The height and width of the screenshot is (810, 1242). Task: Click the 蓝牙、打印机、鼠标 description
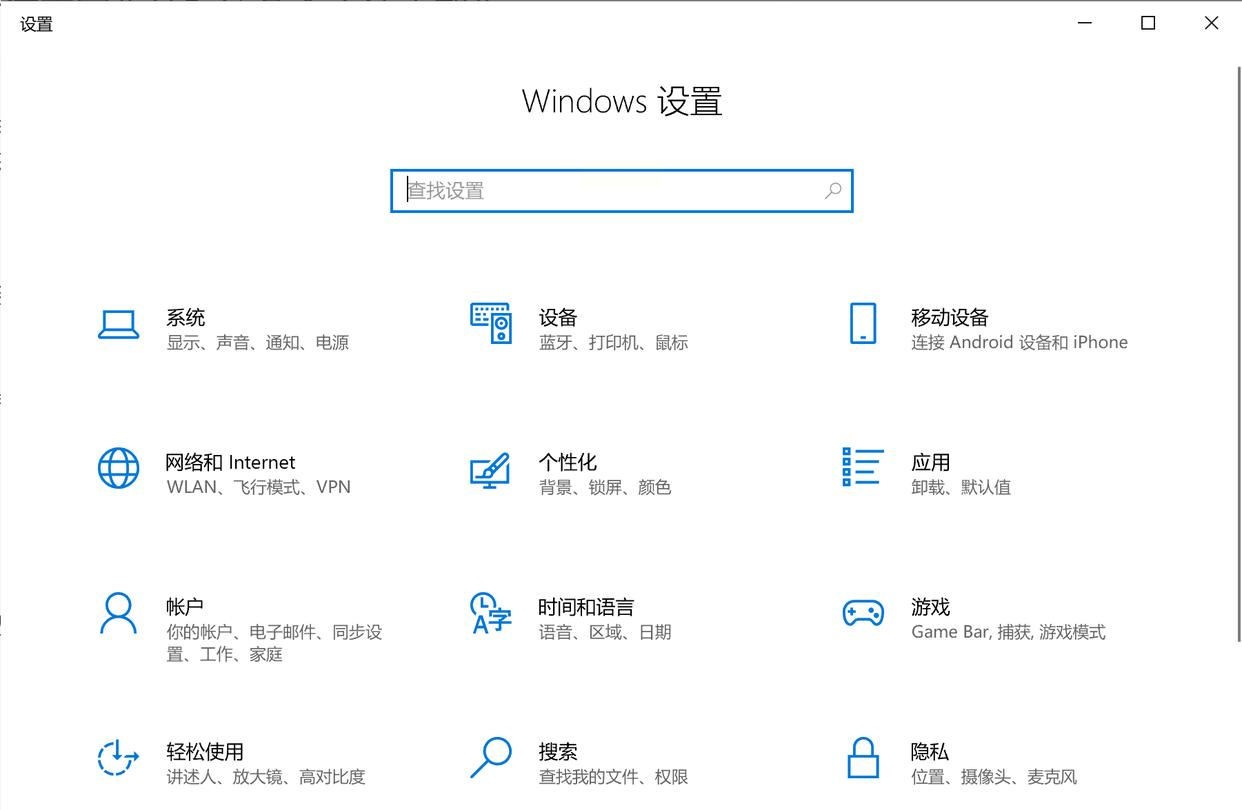pyautogui.click(x=613, y=343)
